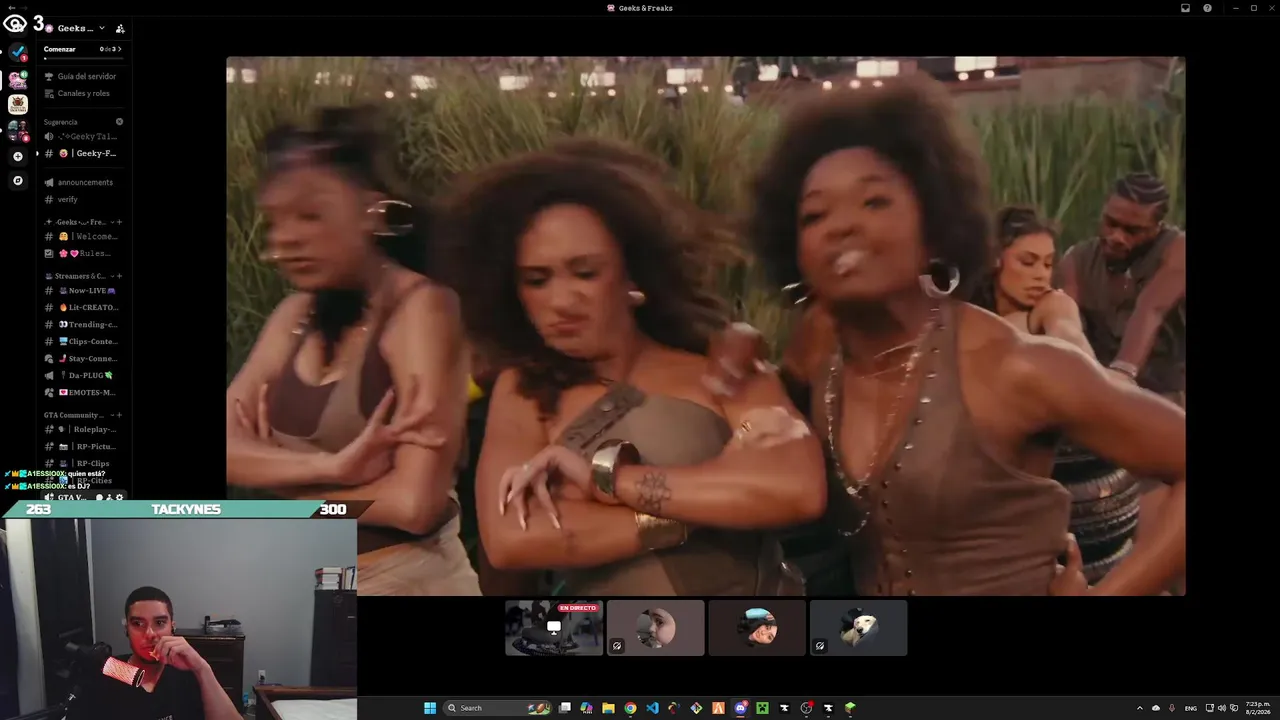Screen dimensions: 1280x720
Task: Expand the Geeks server name dropdown
Action: tap(102, 28)
